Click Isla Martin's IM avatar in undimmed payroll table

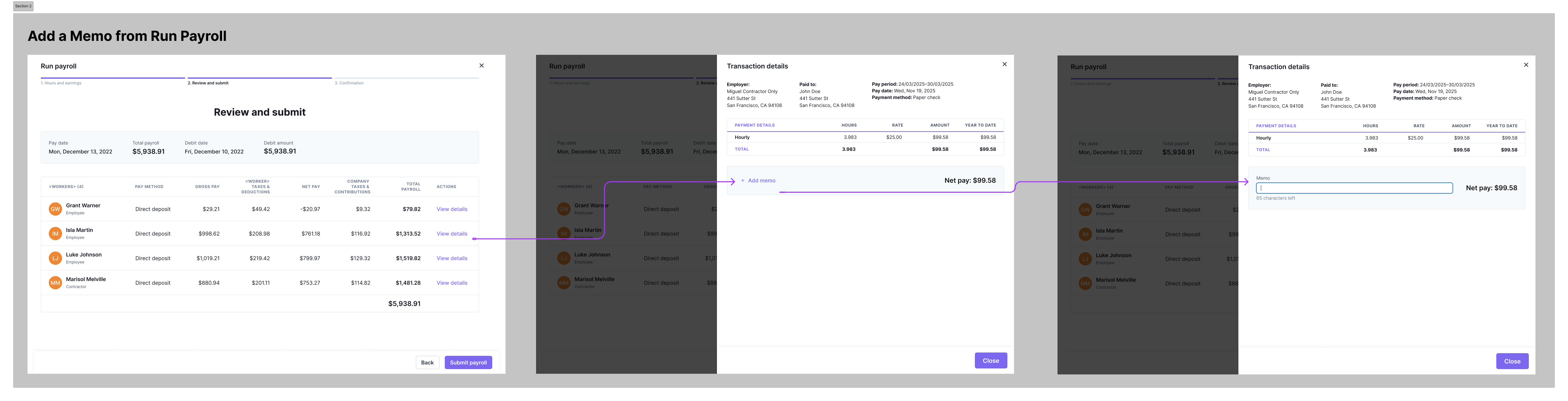[x=55, y=234]
